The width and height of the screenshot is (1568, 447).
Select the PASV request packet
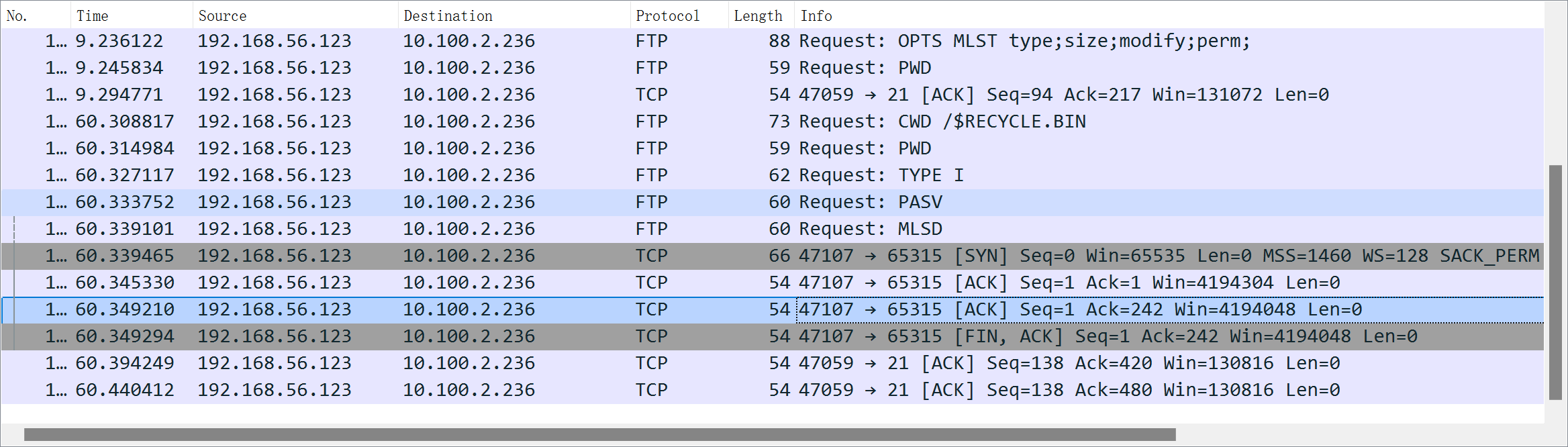[870, 203]
